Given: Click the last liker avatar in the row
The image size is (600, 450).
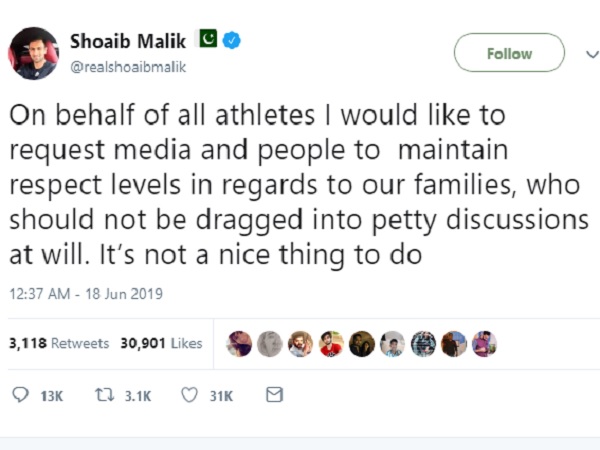Looking at the screenshot, I should click(484, 344).
